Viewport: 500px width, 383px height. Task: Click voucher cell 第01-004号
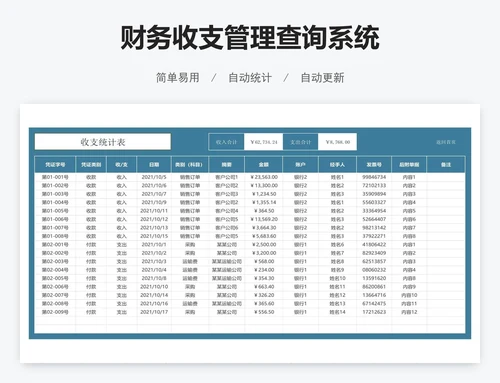coord(55,202)
